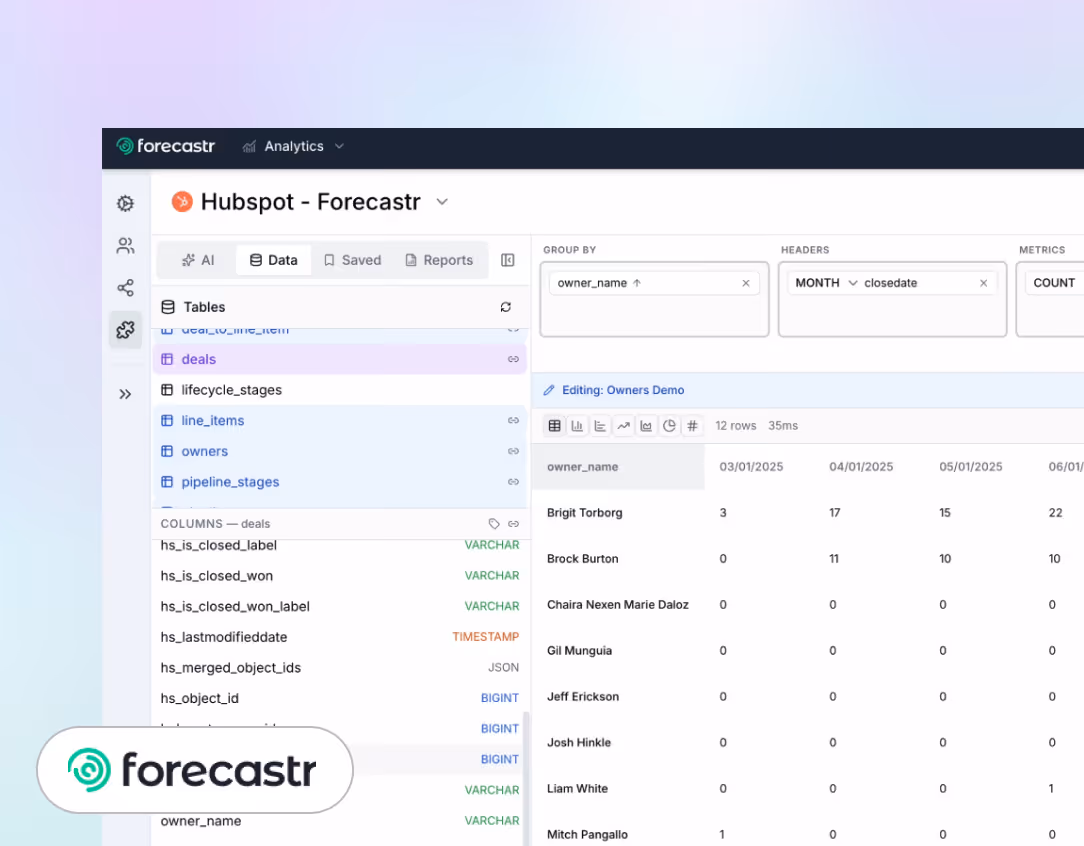
Task: Select the line_items table
Action: (339, 420)
